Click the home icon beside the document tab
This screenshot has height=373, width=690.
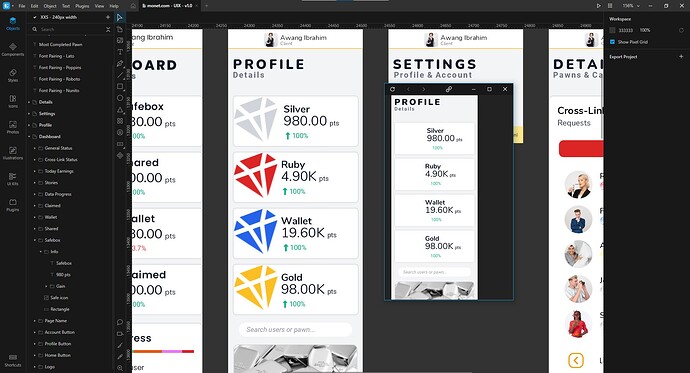point(133,6)
